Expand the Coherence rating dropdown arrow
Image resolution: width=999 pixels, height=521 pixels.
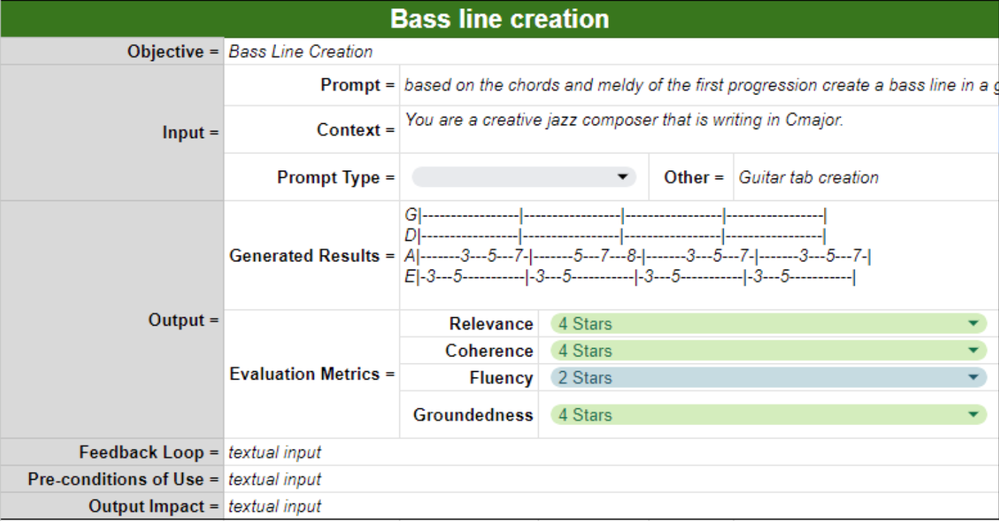click(973, 351)
